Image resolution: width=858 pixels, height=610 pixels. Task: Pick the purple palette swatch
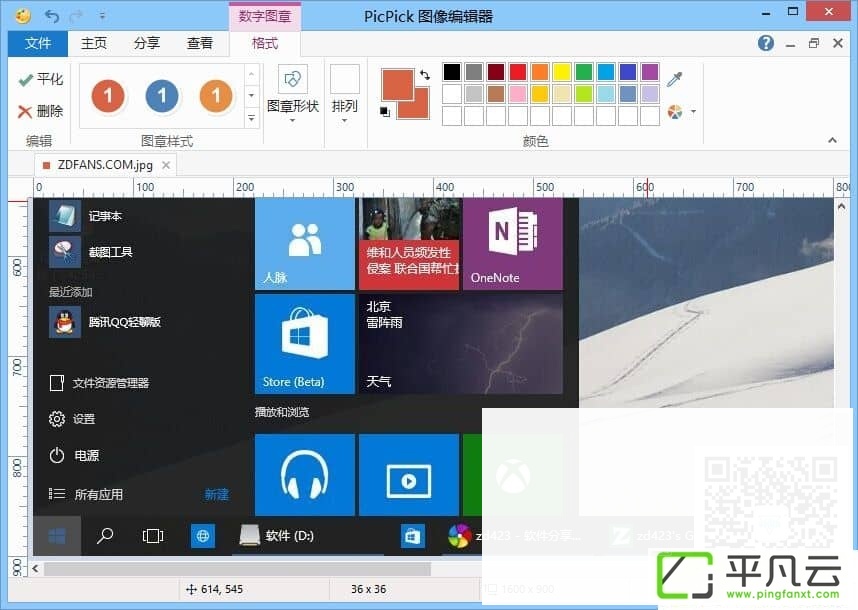pyautogui.click(x=650, y=72)
